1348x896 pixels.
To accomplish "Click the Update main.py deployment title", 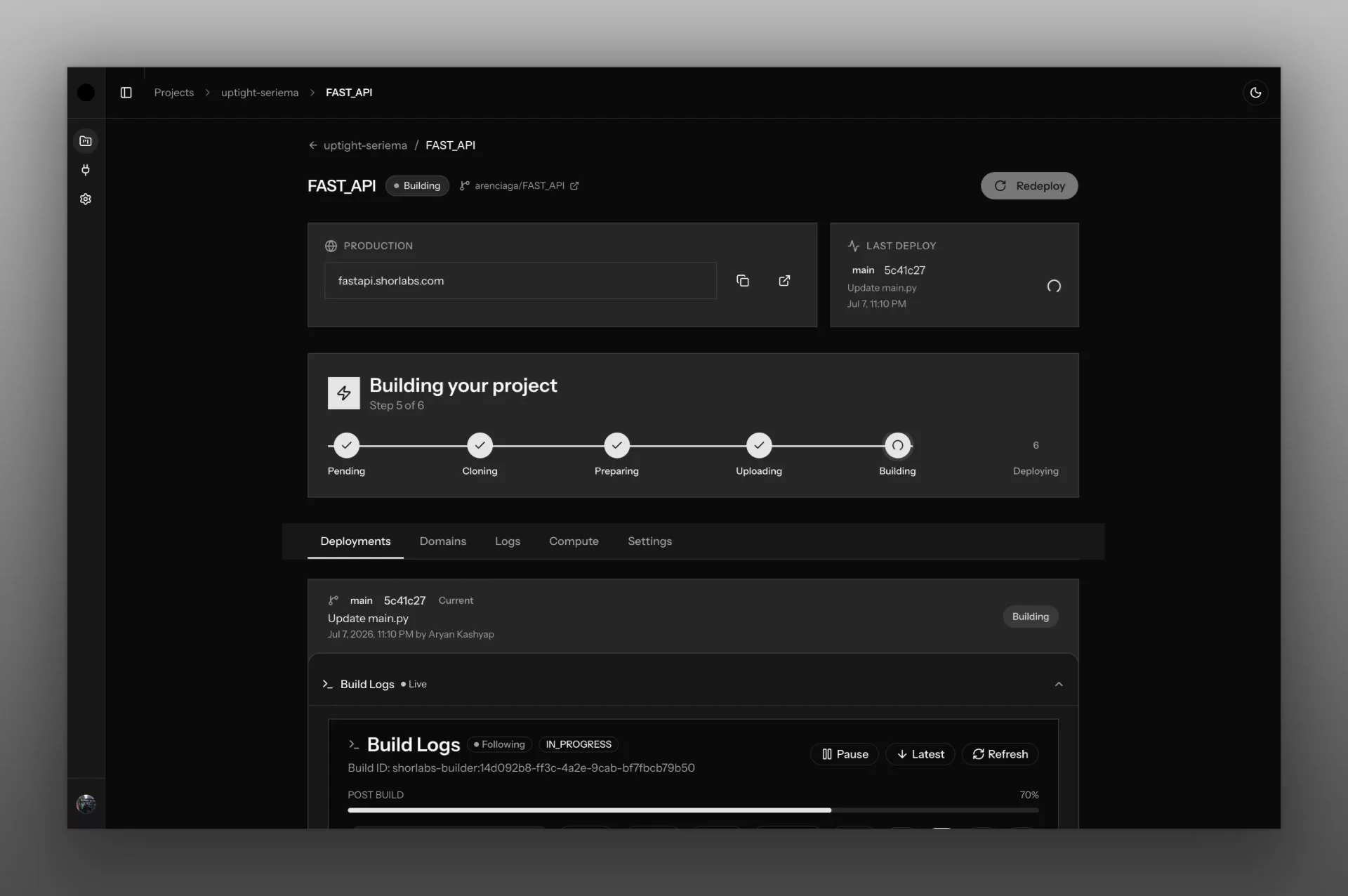I will point(368,619).
